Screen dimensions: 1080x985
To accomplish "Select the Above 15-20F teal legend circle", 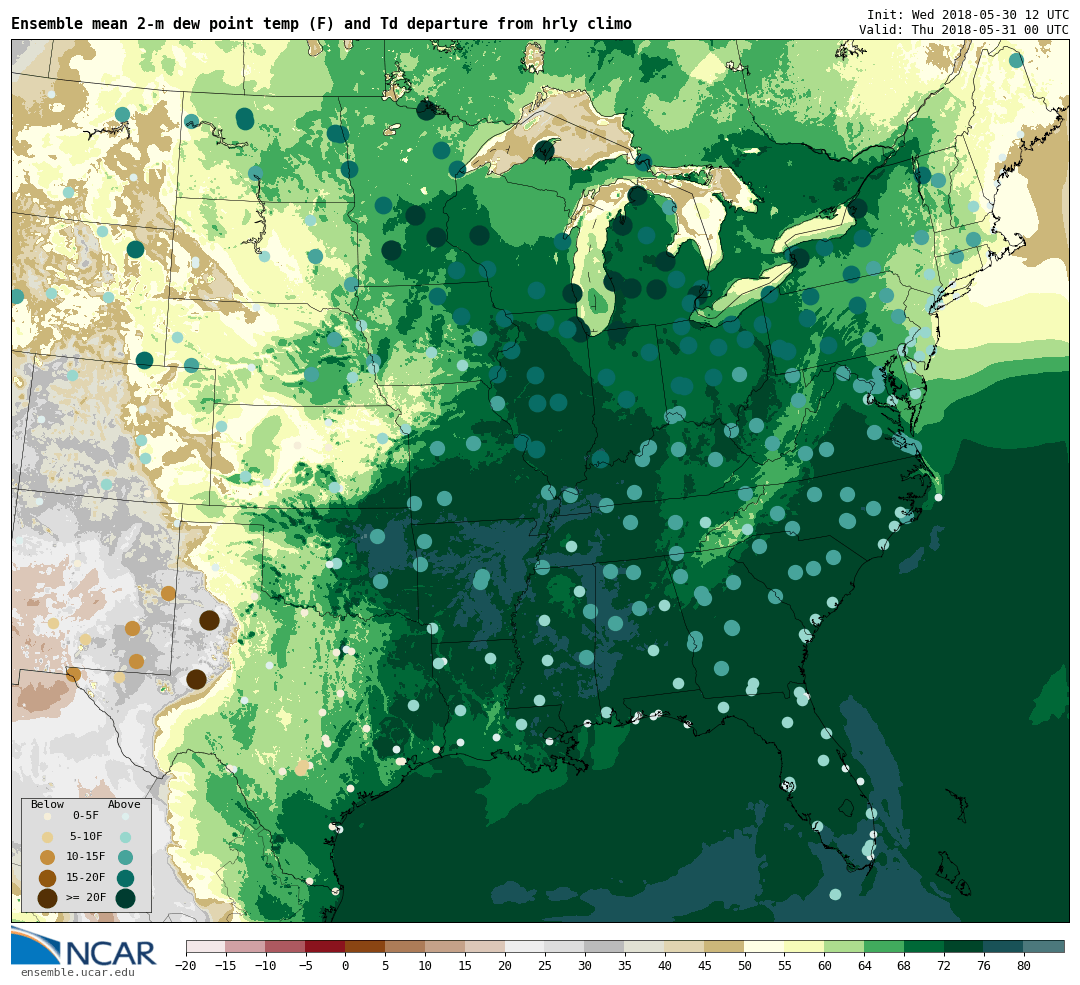I will [x=125, y=878].
